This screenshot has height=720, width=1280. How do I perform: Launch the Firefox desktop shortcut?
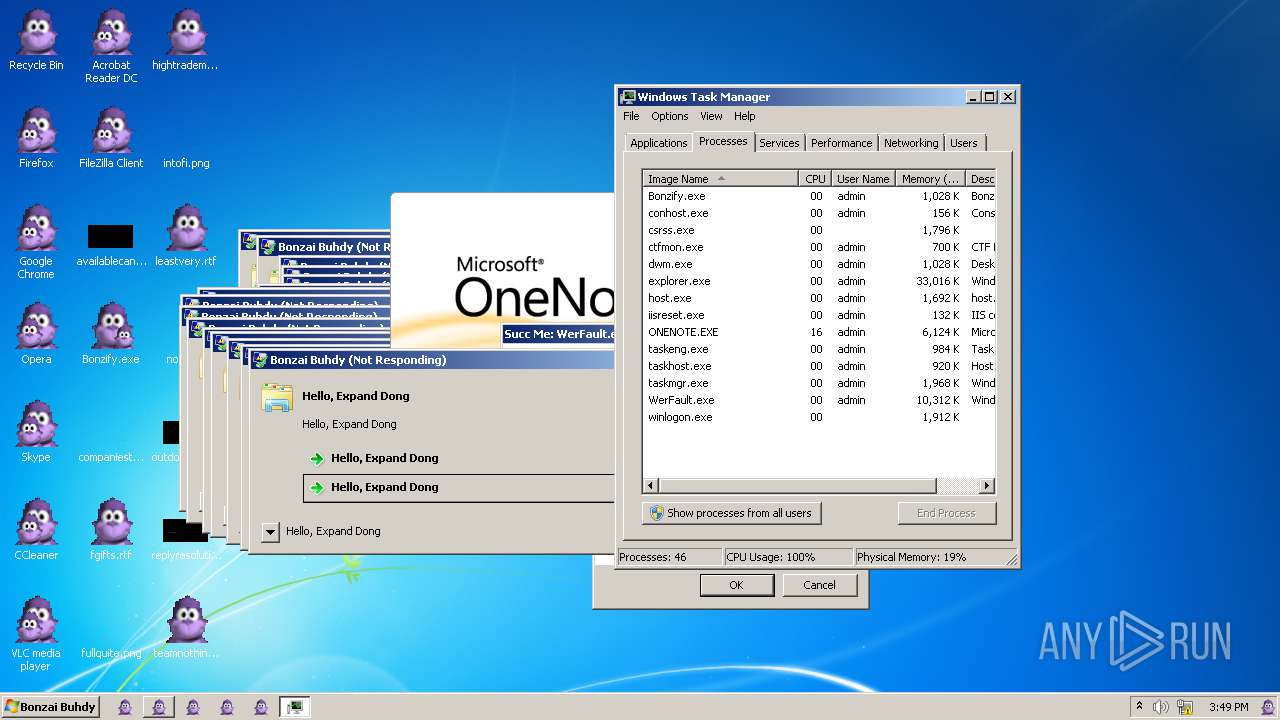(36, 138)
